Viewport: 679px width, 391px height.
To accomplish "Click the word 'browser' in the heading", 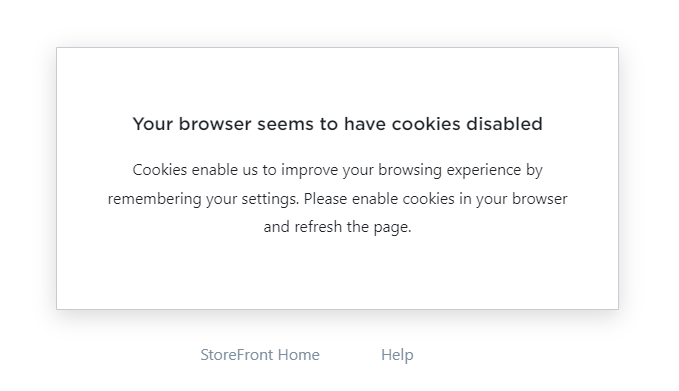I will coord(215,124).
